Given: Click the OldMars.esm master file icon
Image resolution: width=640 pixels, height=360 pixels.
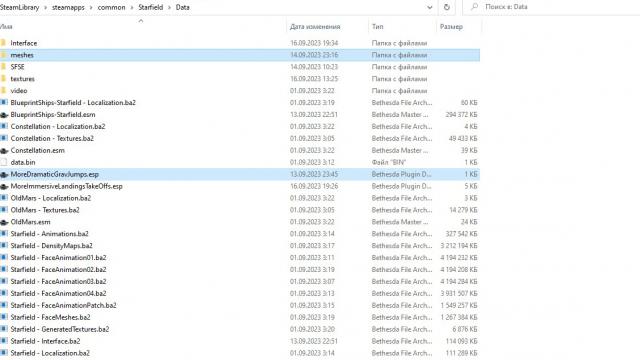Looking at the screenshot, I should click(4, 222).
